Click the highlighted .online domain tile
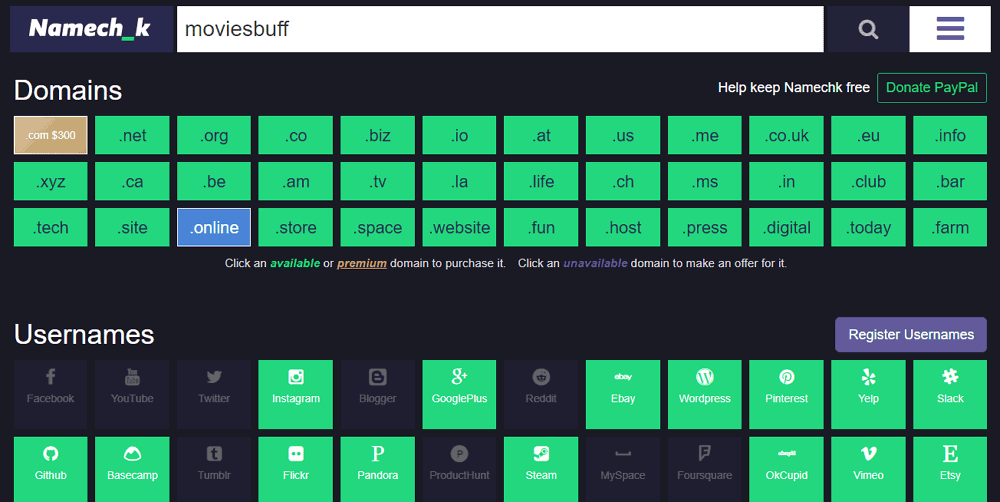1000x502 pixels. tap(214, 227)
